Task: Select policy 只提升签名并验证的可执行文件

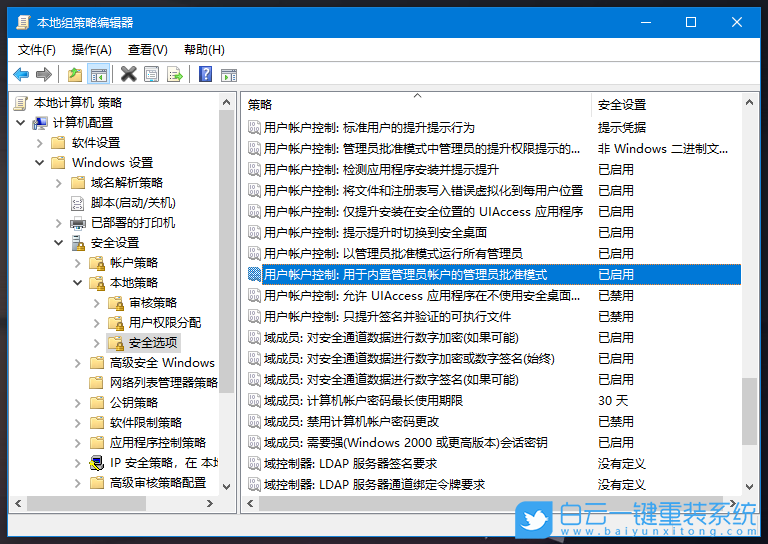Action: tap(387, 317)
